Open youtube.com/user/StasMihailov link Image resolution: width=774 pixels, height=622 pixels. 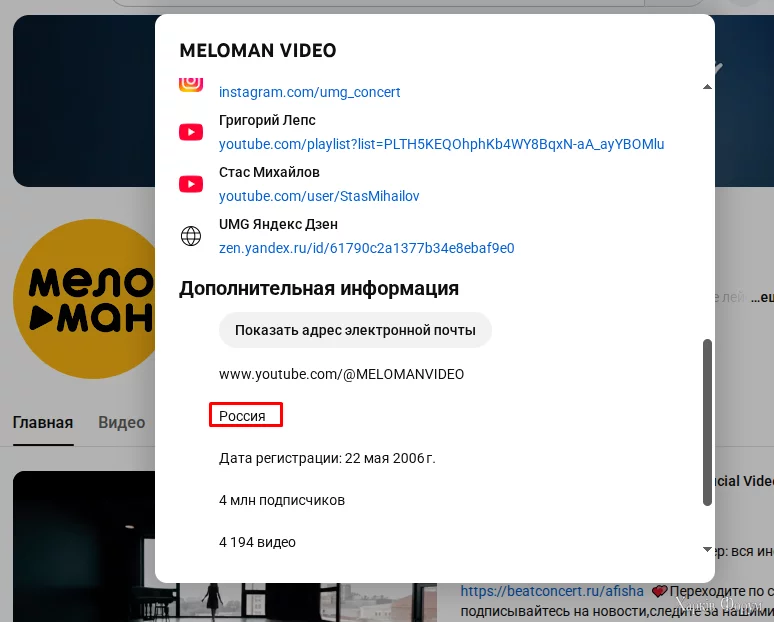coord(319,196)
